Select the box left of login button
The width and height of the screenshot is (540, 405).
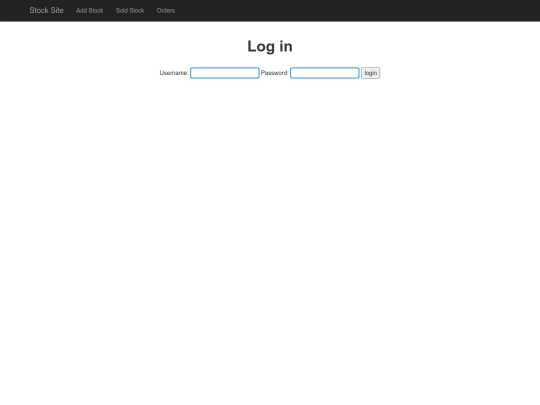[x=325, y=73]
